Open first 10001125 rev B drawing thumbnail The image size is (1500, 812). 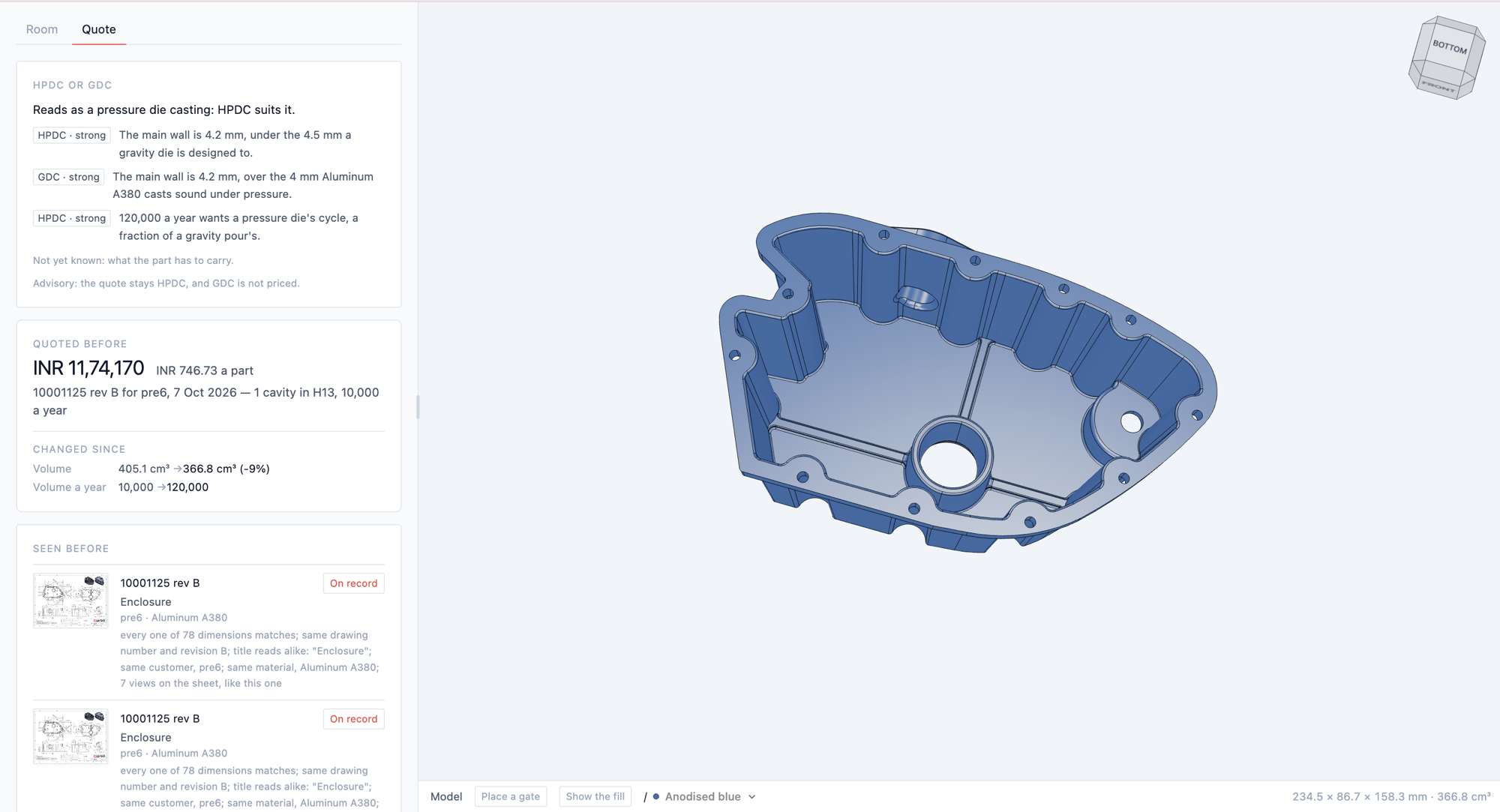point(70,601)
